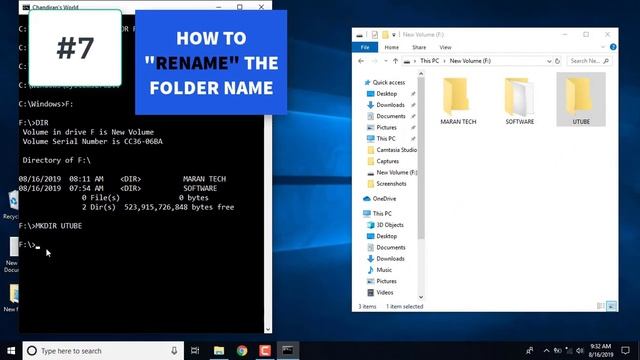Open the View ribbon tab
Screen dimensions: 640x360
point(445,47)
